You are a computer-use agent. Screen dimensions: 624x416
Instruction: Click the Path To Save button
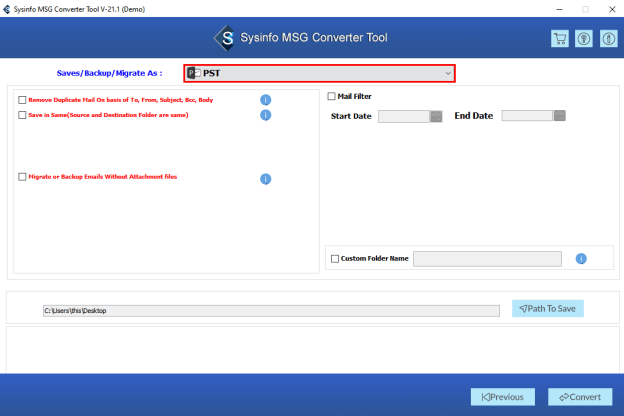point(548,309)
